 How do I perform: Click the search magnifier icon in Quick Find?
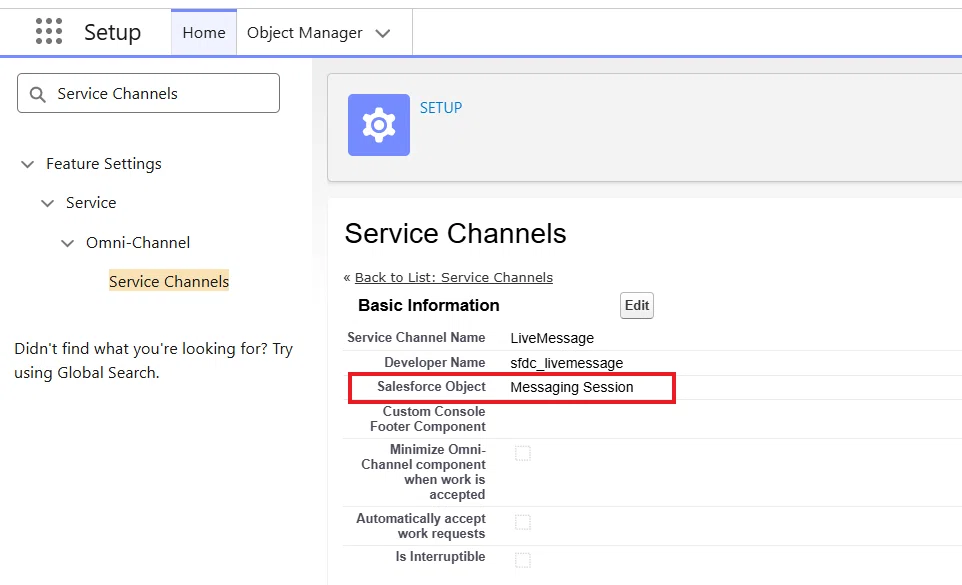pos(38,94)
